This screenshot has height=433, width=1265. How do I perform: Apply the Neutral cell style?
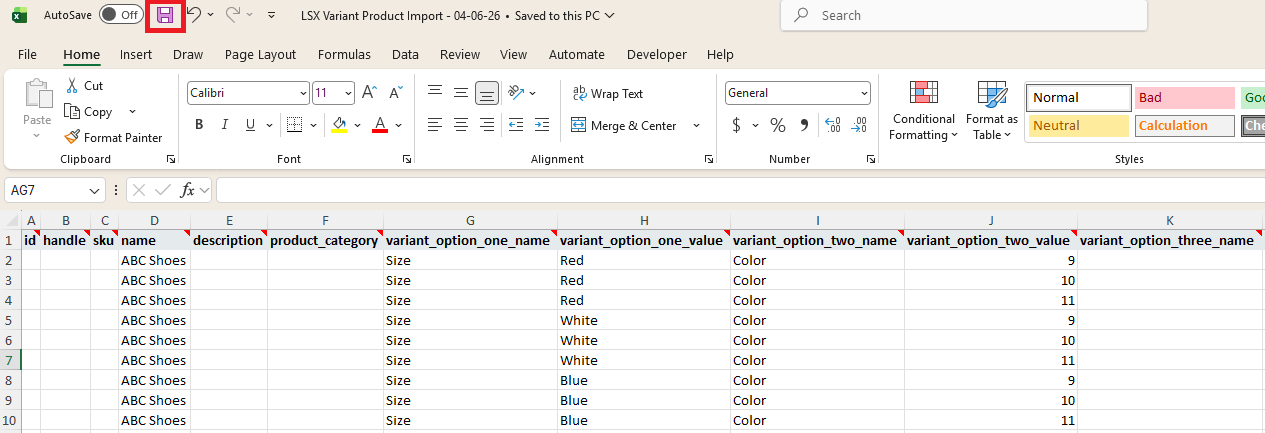point(1077,126)
